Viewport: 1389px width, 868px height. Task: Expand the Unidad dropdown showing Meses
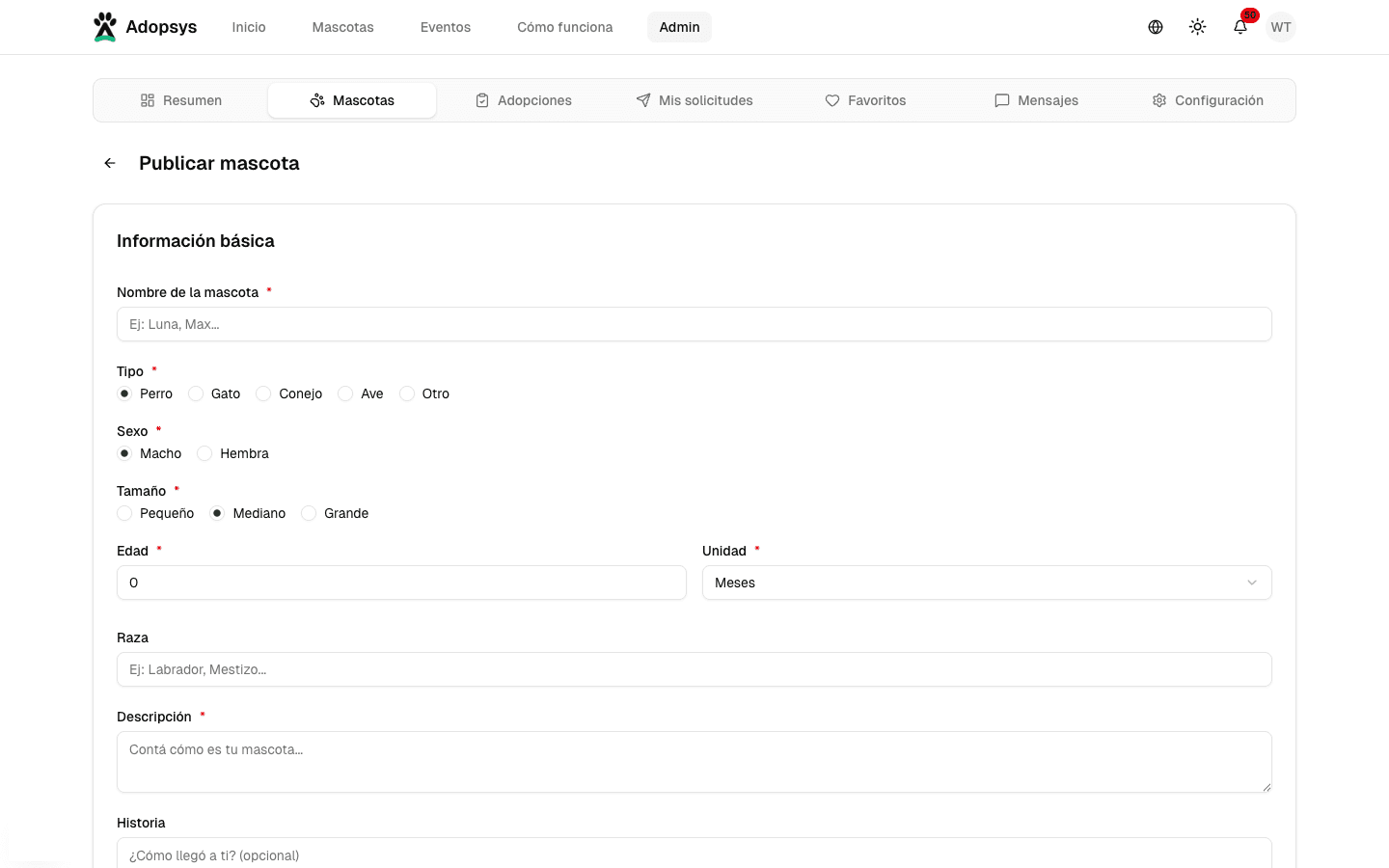coord(986,583)
